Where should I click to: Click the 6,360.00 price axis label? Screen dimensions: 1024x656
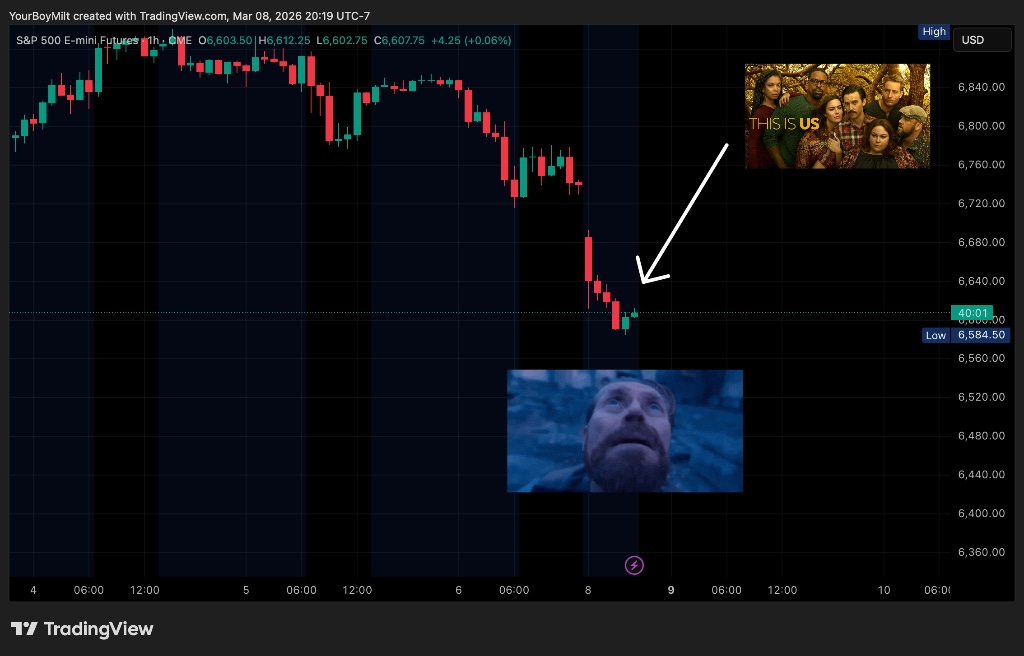[981, 552]
